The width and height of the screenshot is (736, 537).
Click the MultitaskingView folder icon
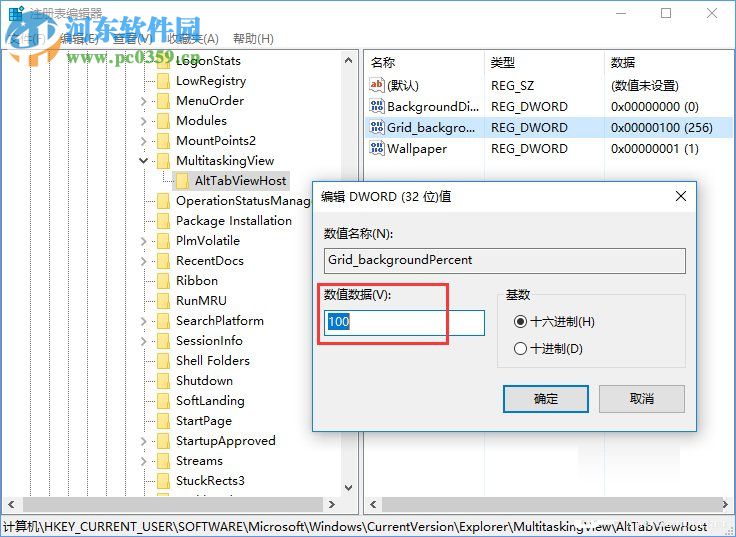click(163, 161)
